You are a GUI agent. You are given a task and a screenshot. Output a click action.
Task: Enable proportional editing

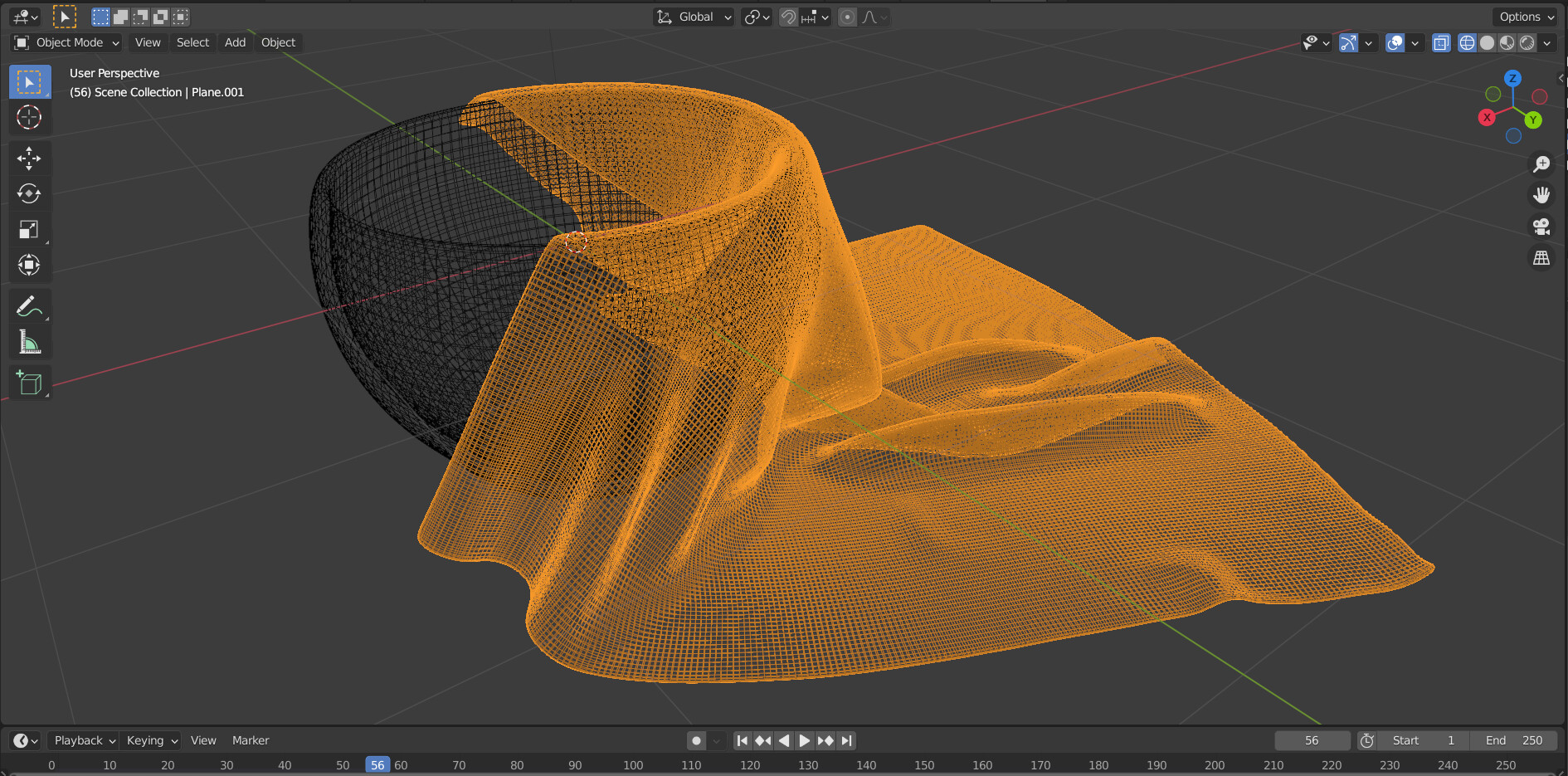(847, 17)
